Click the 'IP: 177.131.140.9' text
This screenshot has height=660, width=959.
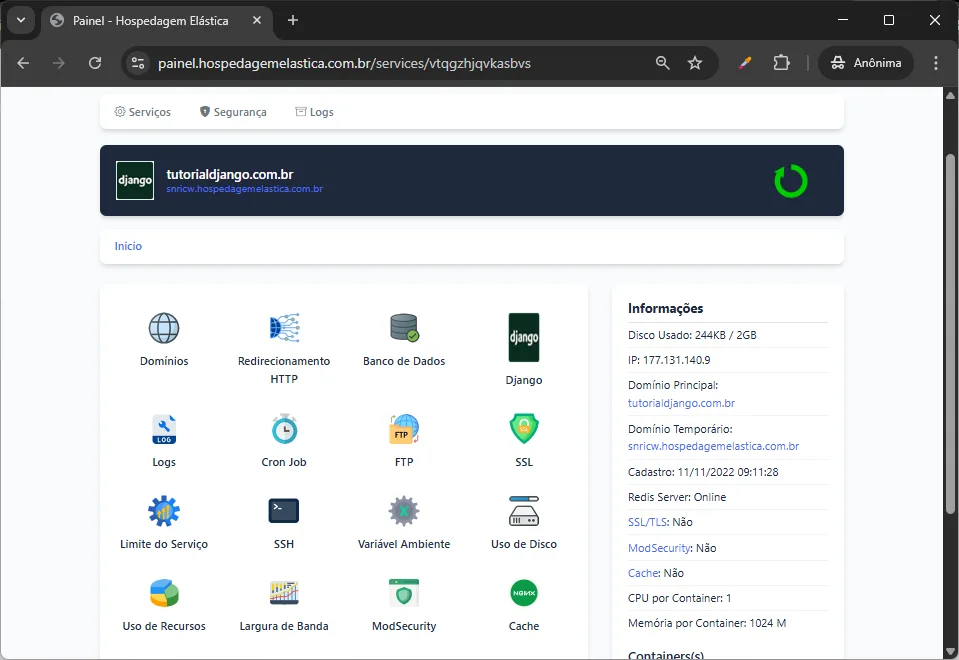pyautogui.click(x=669, y=360)
